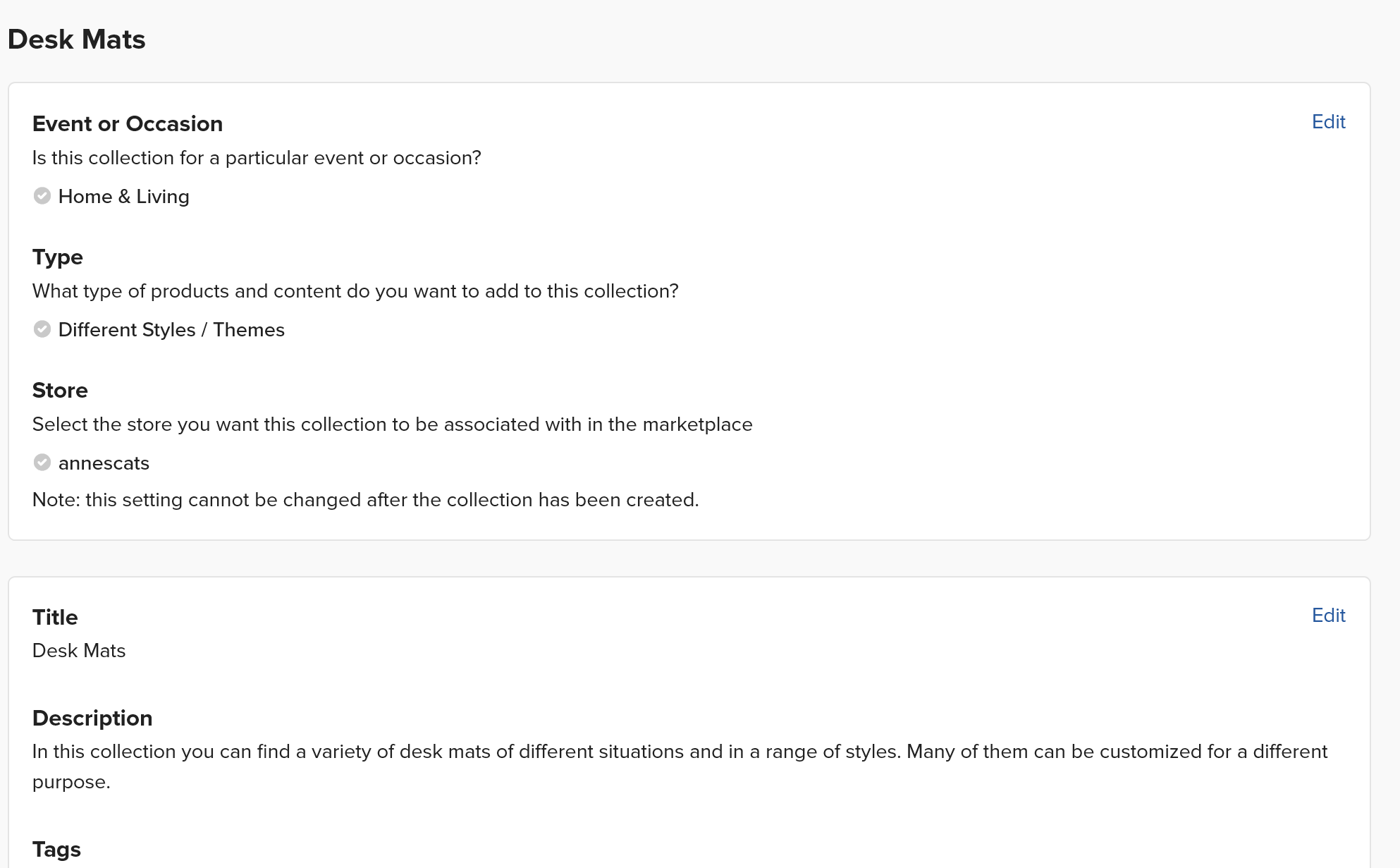Select the Different Styles / Themes option label
The height and width of the screenshot is (868, 1400).
point(171,330)
